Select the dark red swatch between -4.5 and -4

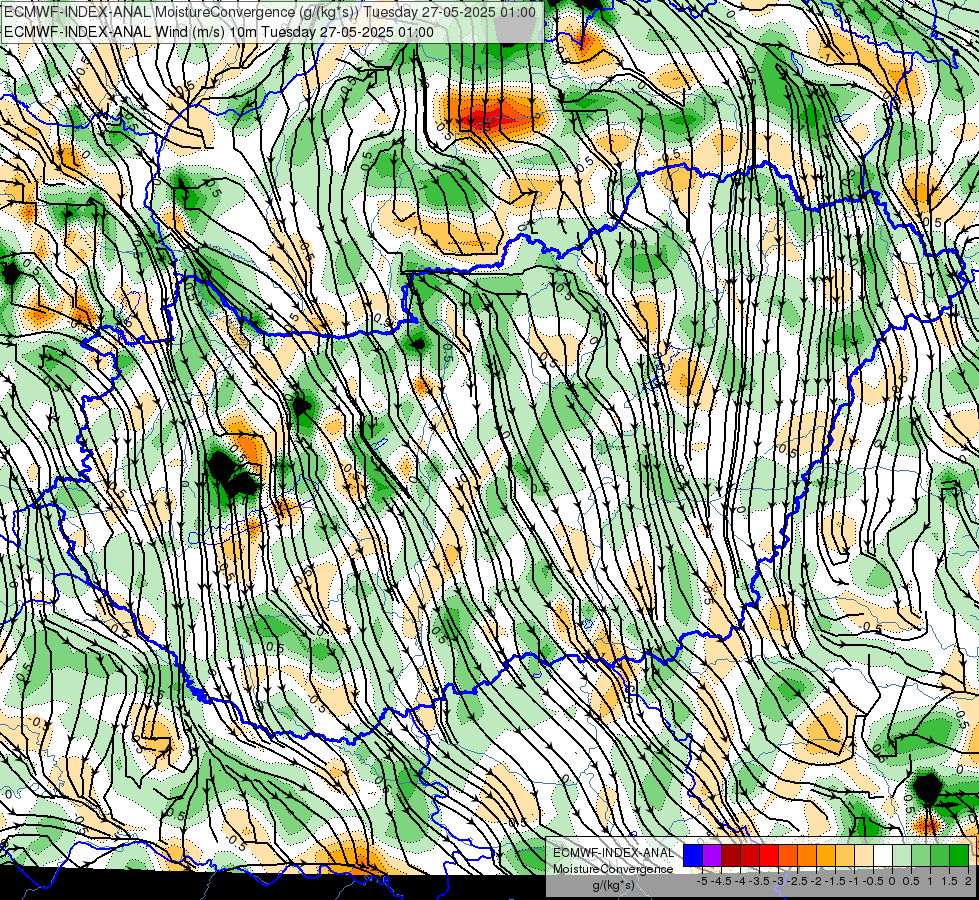click(x=731, y=855)
